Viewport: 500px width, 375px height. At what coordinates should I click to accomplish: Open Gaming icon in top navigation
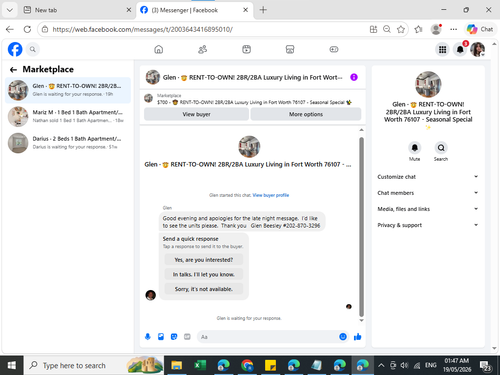(334, 49)
